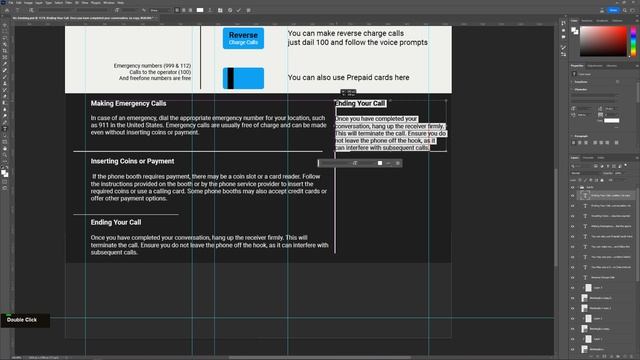Open font family dropdown in options bar
The image size is (640, 360).
point(56,10)
